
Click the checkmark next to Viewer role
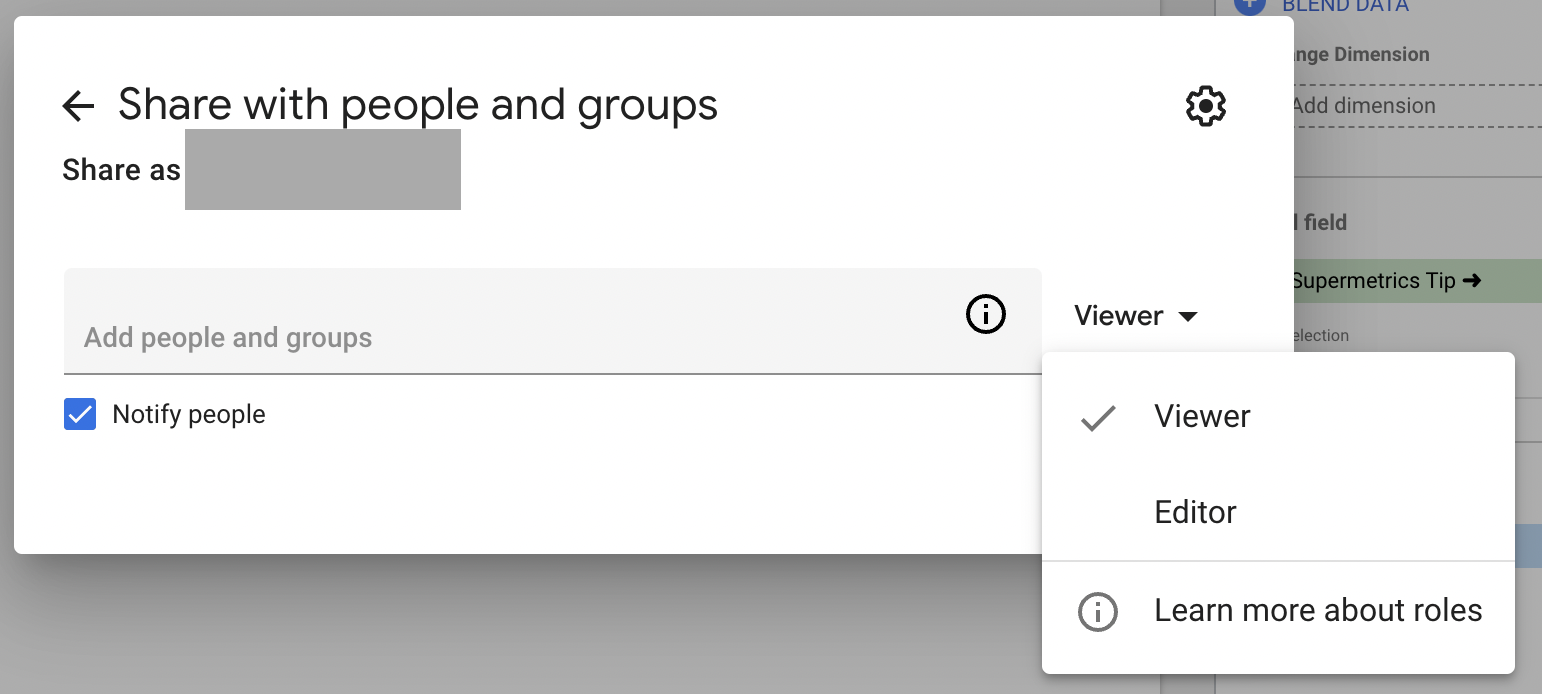[1097, 417]
